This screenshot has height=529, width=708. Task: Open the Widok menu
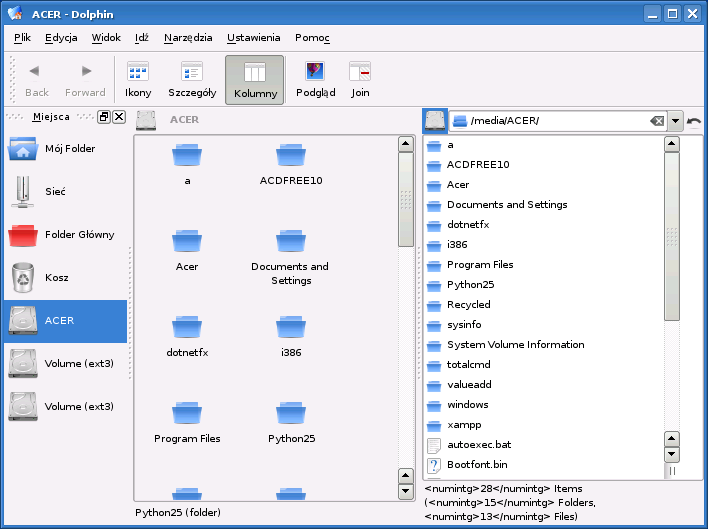click(106, 38)
